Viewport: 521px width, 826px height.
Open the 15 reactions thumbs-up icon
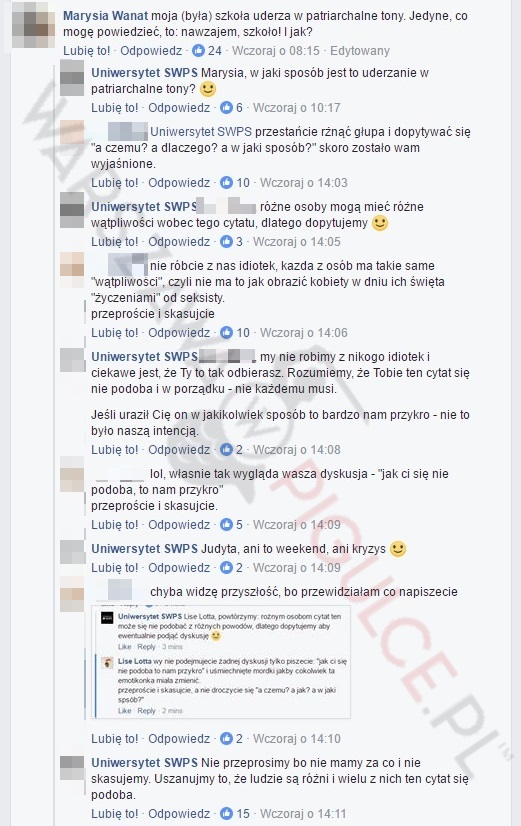click(x=227, y=813)
